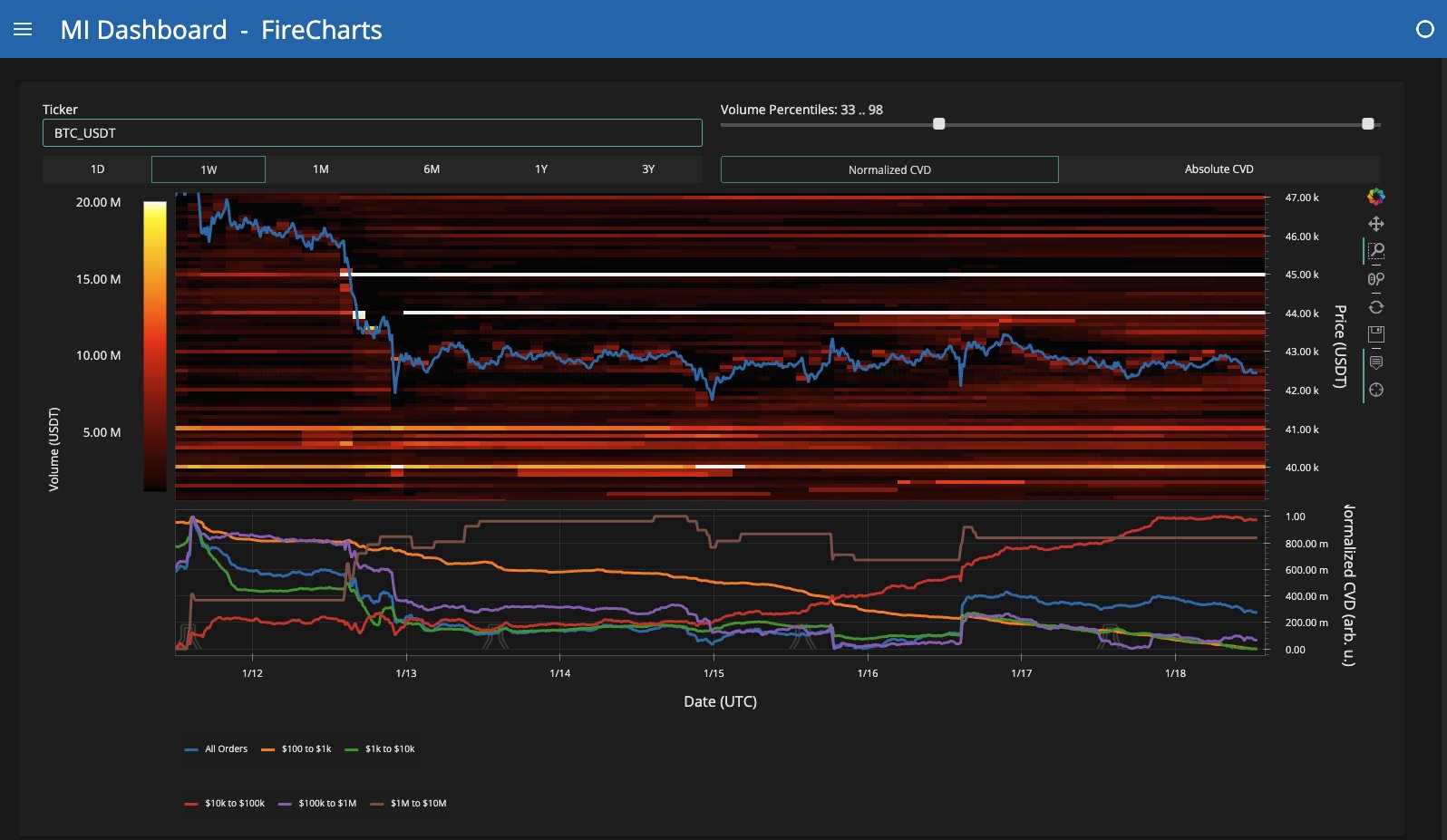1447x840 pixels.
Task: Click the Reset plot tool
Action: (x=1375, y=307)
